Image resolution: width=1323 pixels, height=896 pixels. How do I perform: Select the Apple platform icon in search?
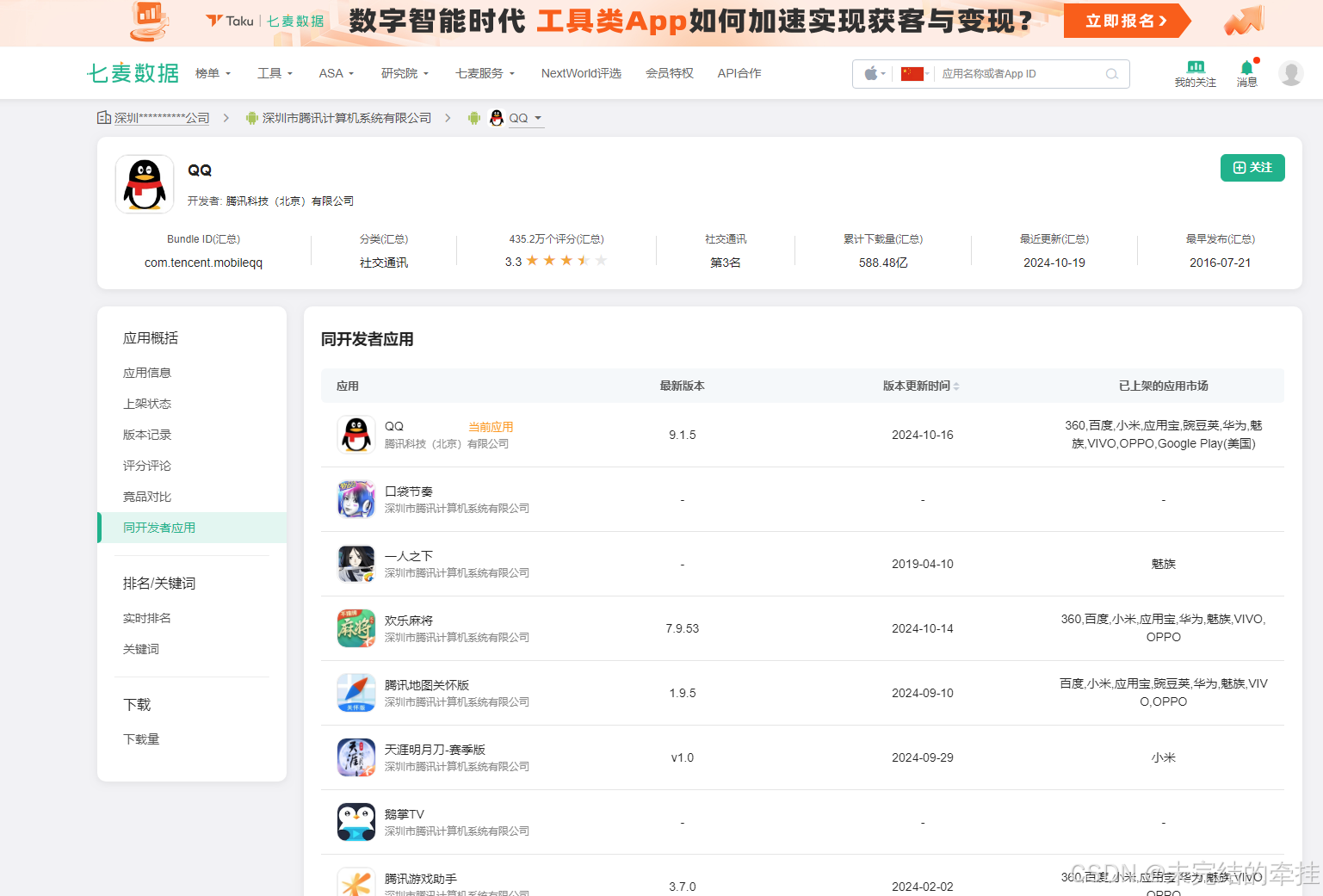pyautogui.click(x=871, y=73)
